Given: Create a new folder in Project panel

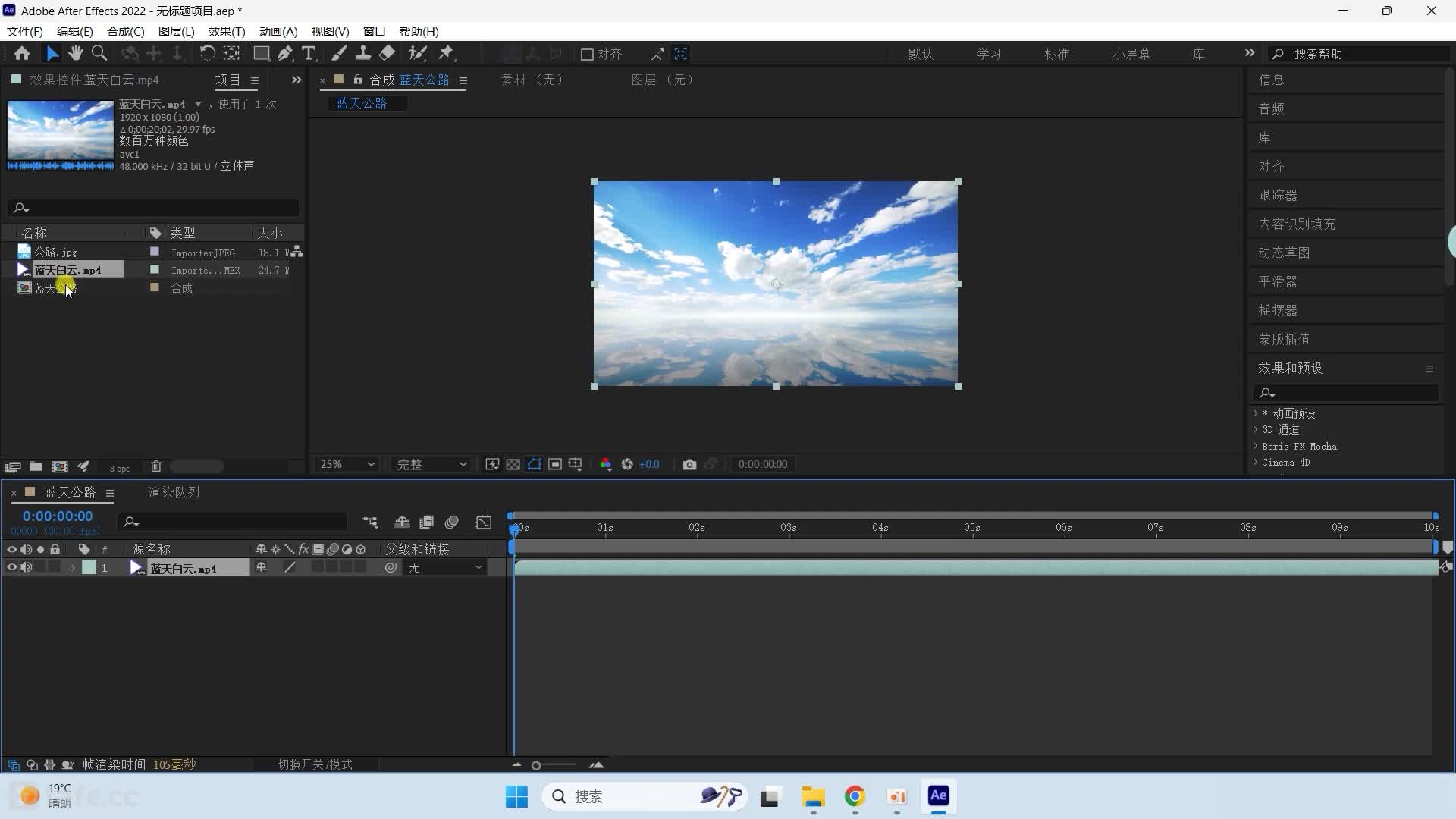Looking at the screenshot, I should click(36, 466).
